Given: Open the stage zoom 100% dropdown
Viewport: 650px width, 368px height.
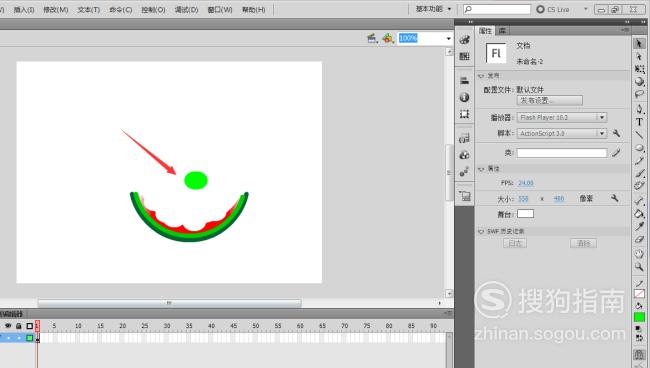Looking at the screenshot, I should (x=425, y=38).
